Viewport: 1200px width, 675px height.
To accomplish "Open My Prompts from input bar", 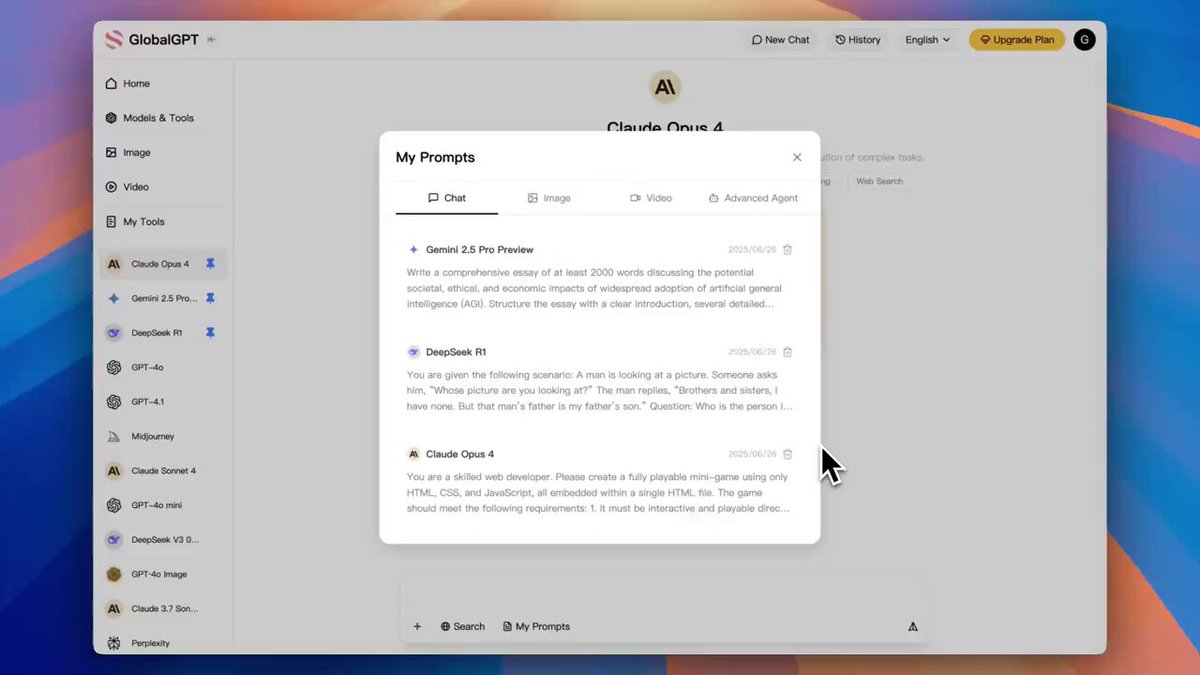I will (x=536, y=627).
